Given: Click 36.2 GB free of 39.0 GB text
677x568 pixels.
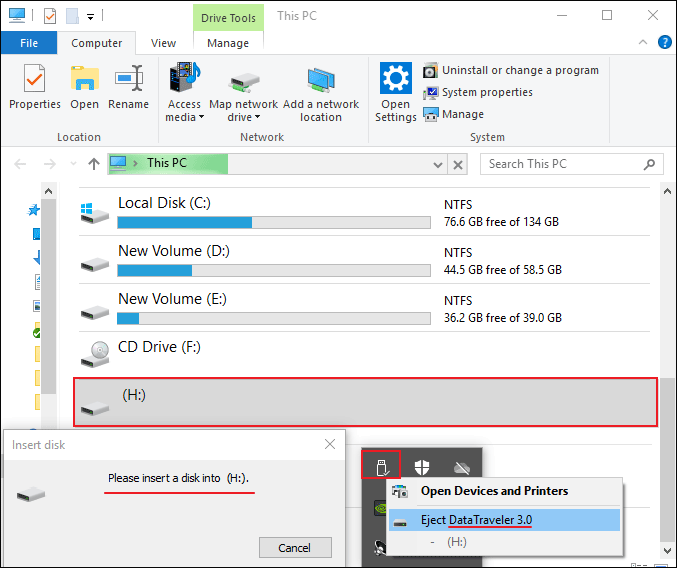Looking at the screenshot, I should click(x=503, y=318).
